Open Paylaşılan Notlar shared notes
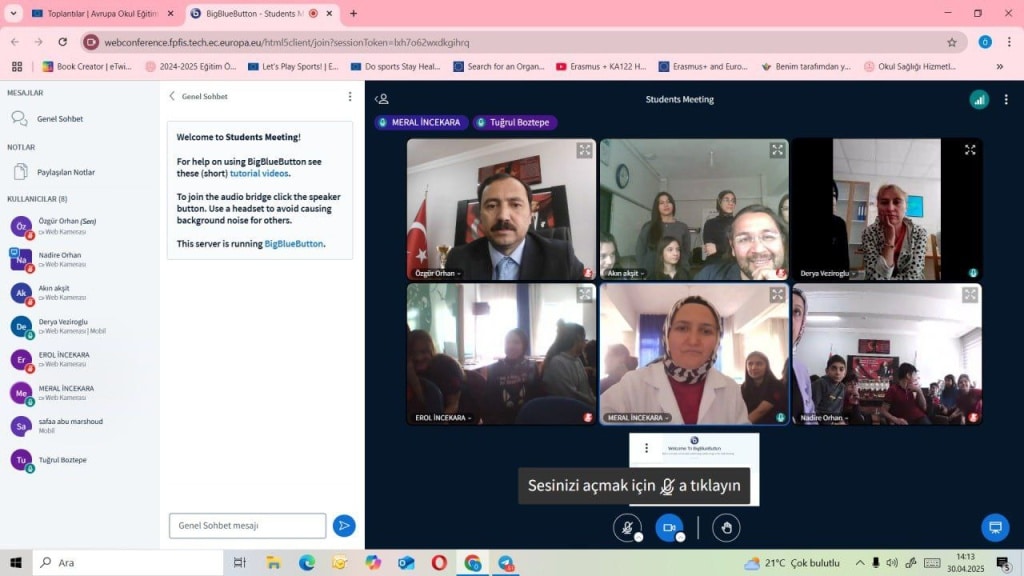 coord(66,172)
